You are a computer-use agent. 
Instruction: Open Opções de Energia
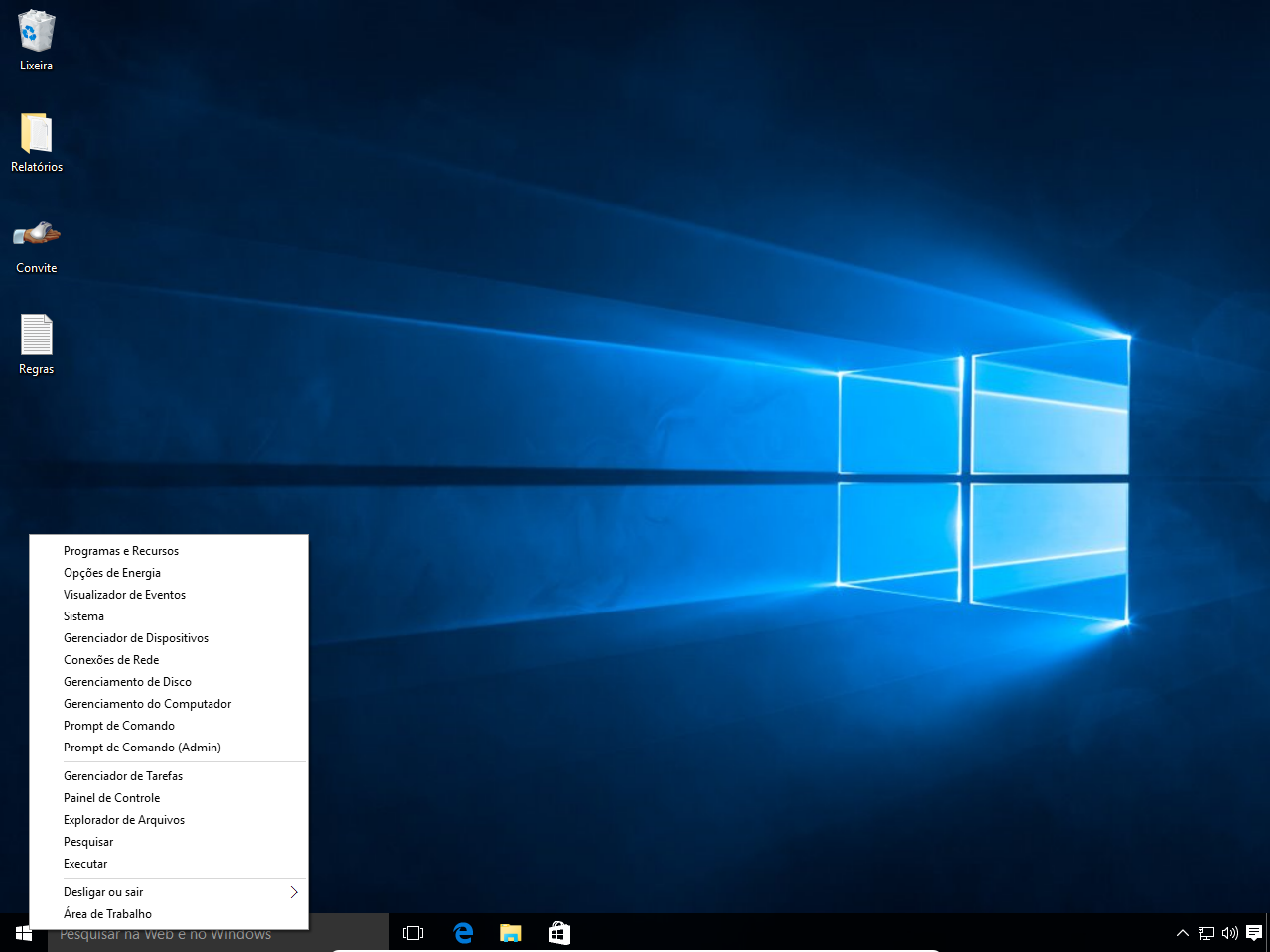(x=169, y=573)
